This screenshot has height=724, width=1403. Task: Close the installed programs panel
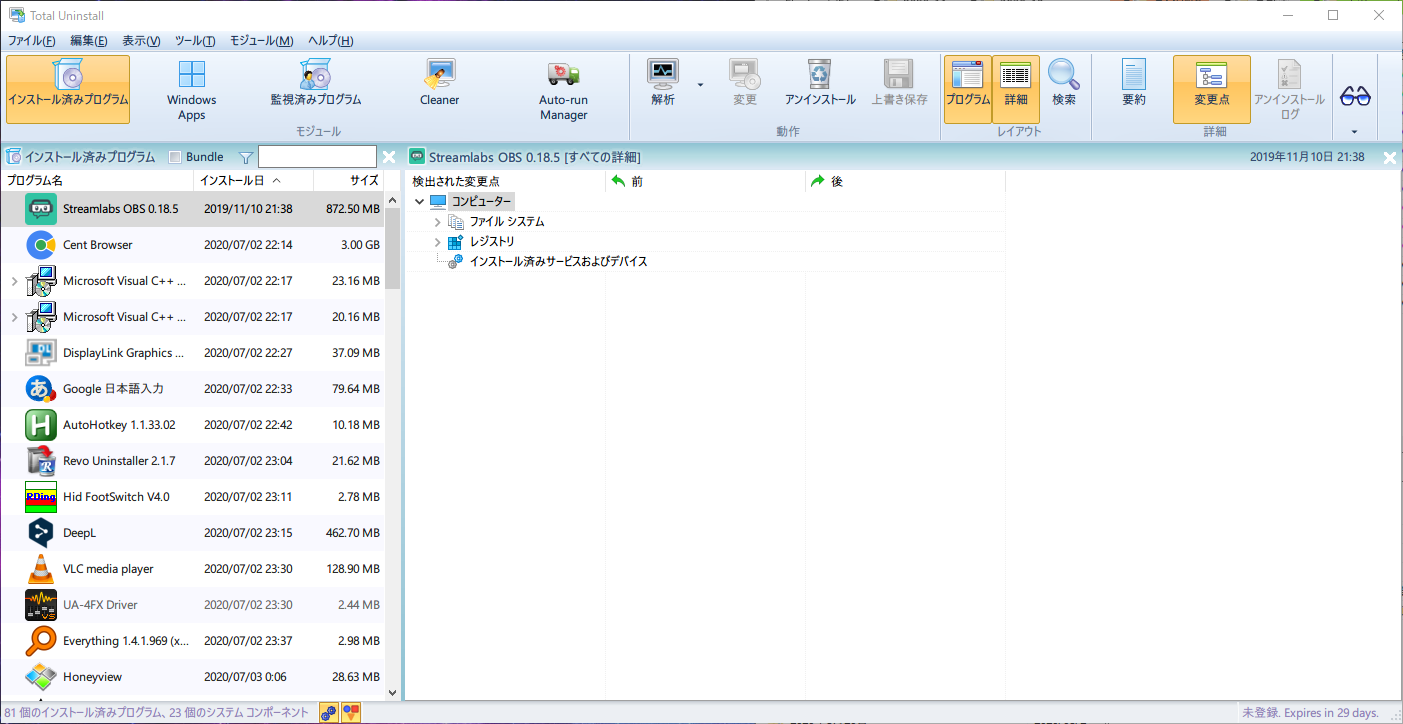(389, 157)
